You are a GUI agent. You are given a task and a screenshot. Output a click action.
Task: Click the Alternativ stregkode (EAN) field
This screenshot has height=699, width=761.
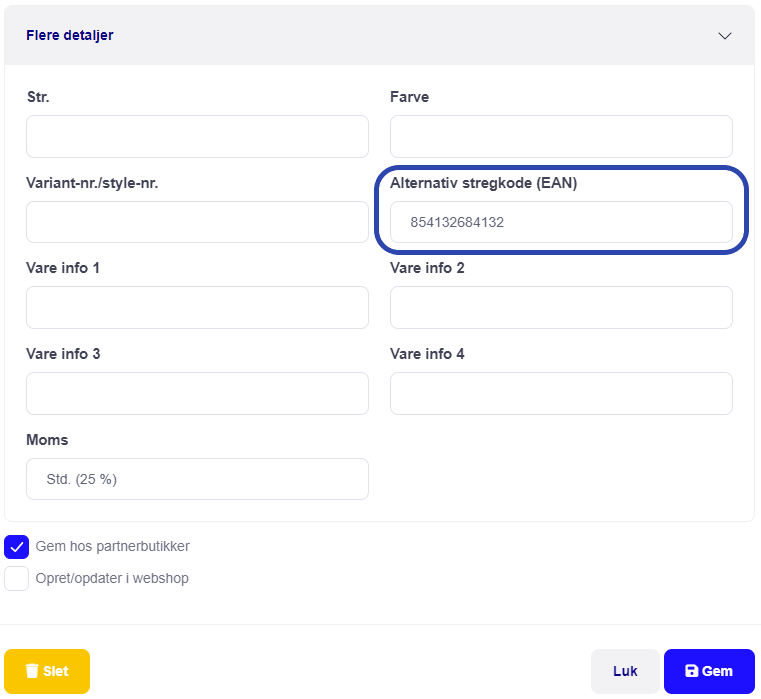[562, 222]
